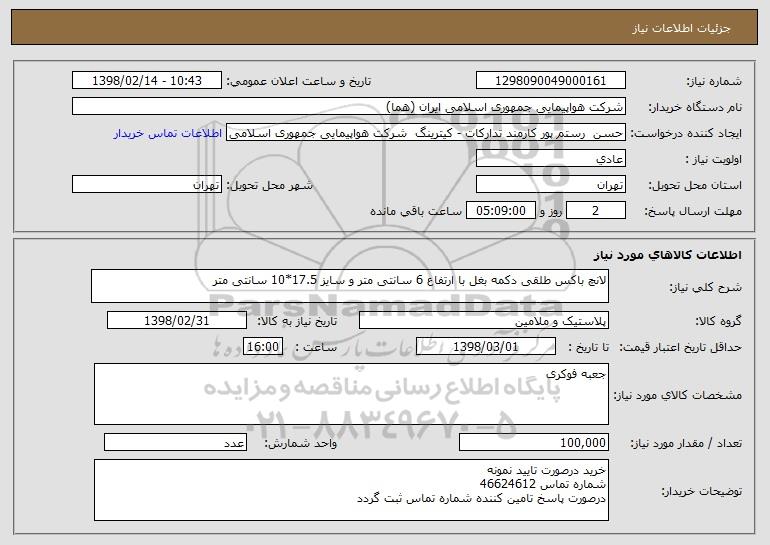Click the label شهر محل تحویل
770x545 pixels.
click(269, 185)
